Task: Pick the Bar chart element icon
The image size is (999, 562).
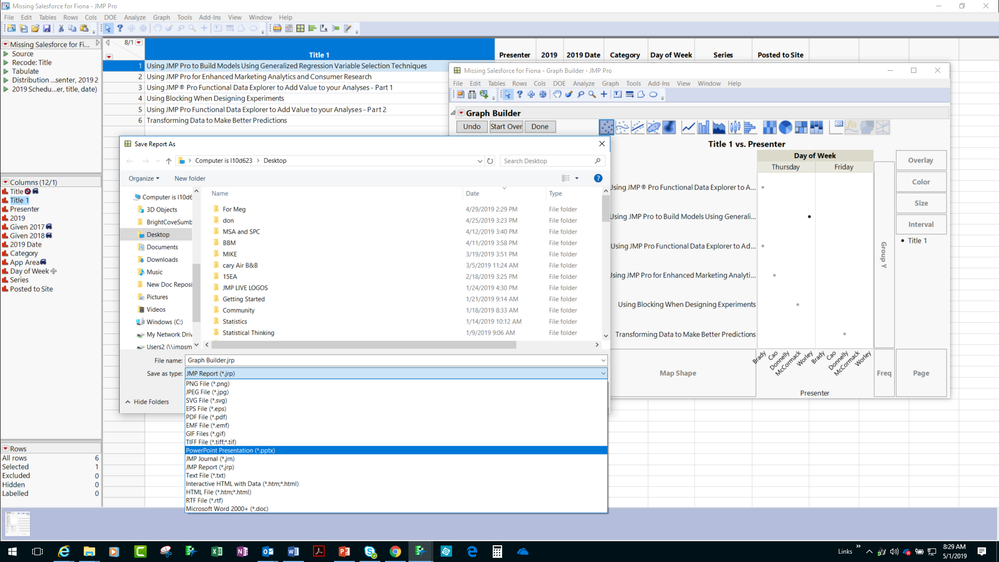Action: point(703,127)
